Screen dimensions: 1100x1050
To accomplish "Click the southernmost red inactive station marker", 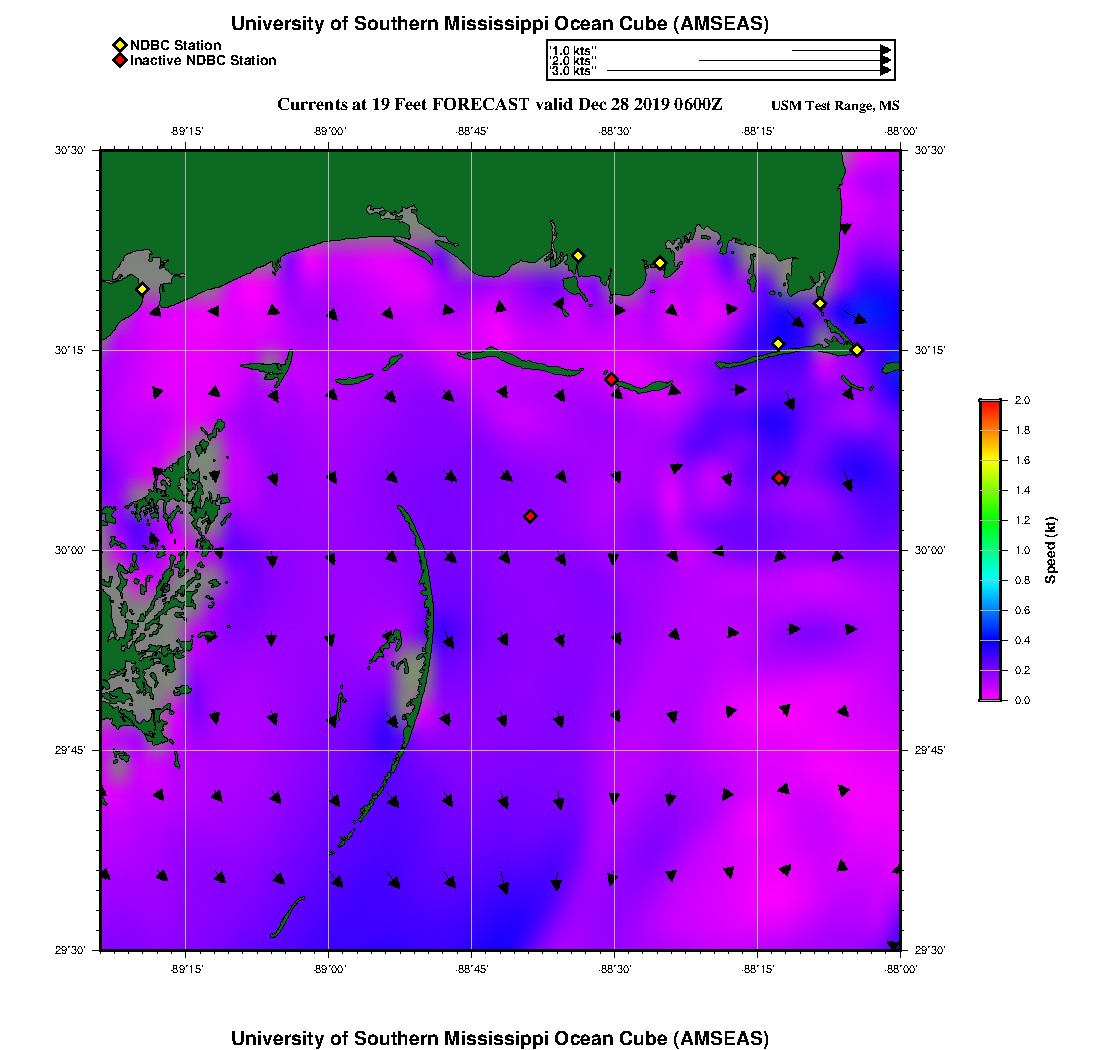I will [x=530, y=516].
